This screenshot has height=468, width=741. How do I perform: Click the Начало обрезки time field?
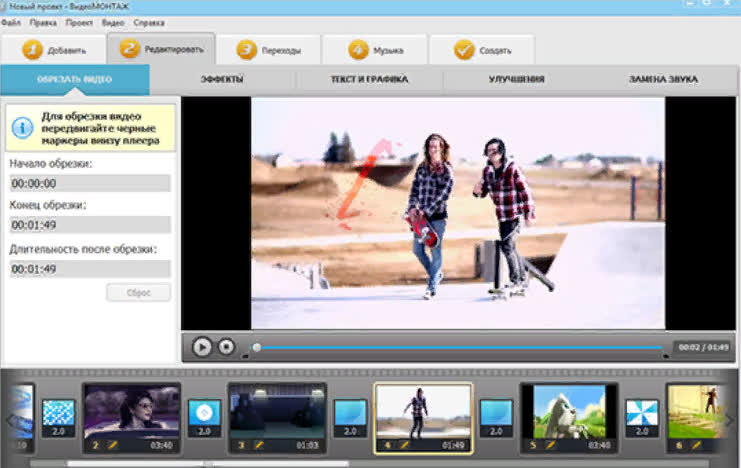pos(90,183)
